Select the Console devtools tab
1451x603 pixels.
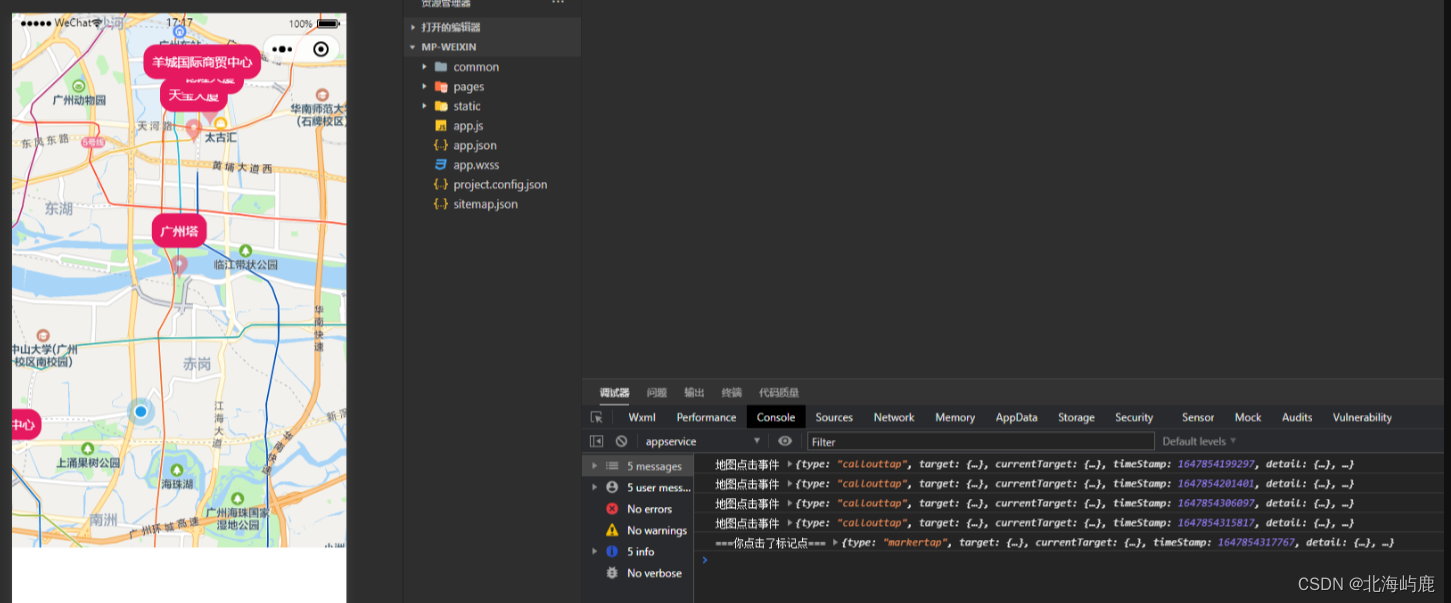pyautogui.click(x=776, y=418)
